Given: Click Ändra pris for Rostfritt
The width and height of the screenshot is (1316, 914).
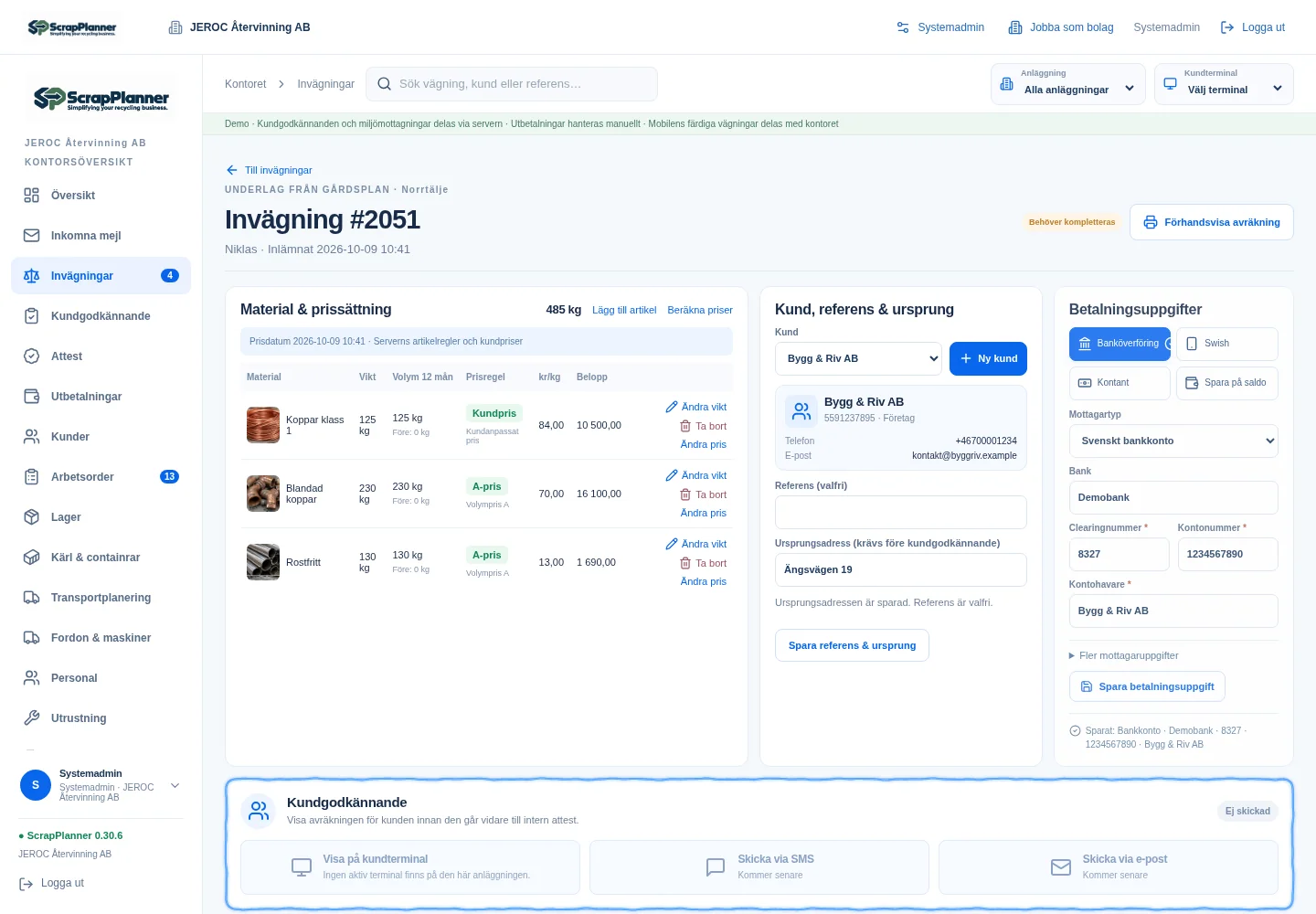Looking at the screenshot, I should tap(703, 581).
